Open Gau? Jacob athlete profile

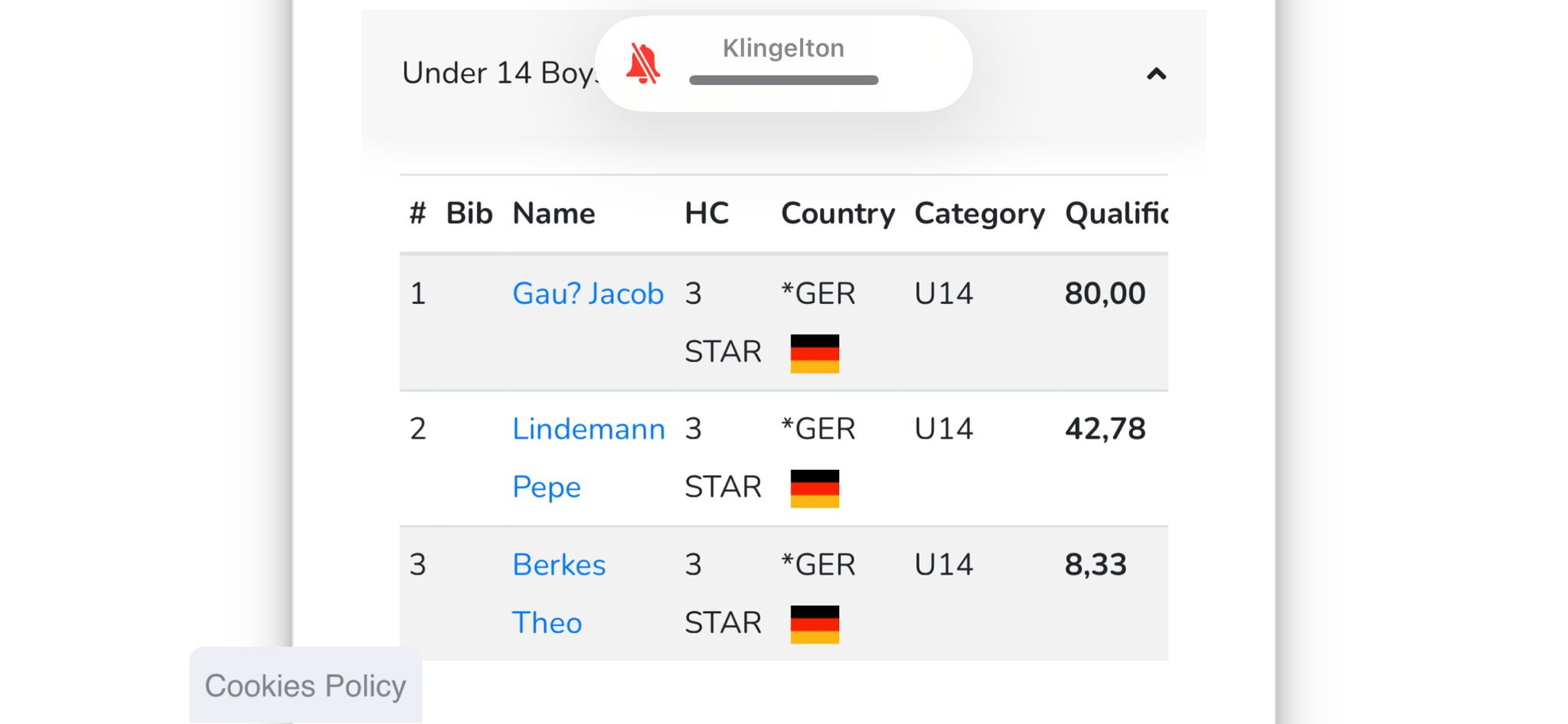[x=587, y=294]
